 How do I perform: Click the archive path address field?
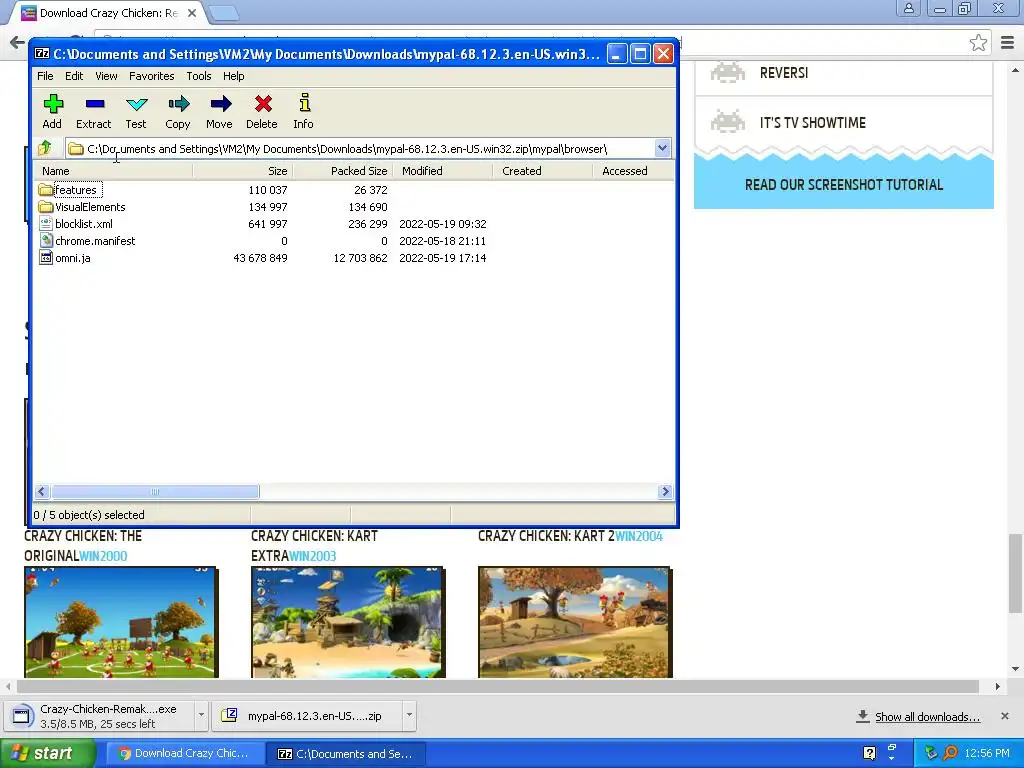point(360,149)
